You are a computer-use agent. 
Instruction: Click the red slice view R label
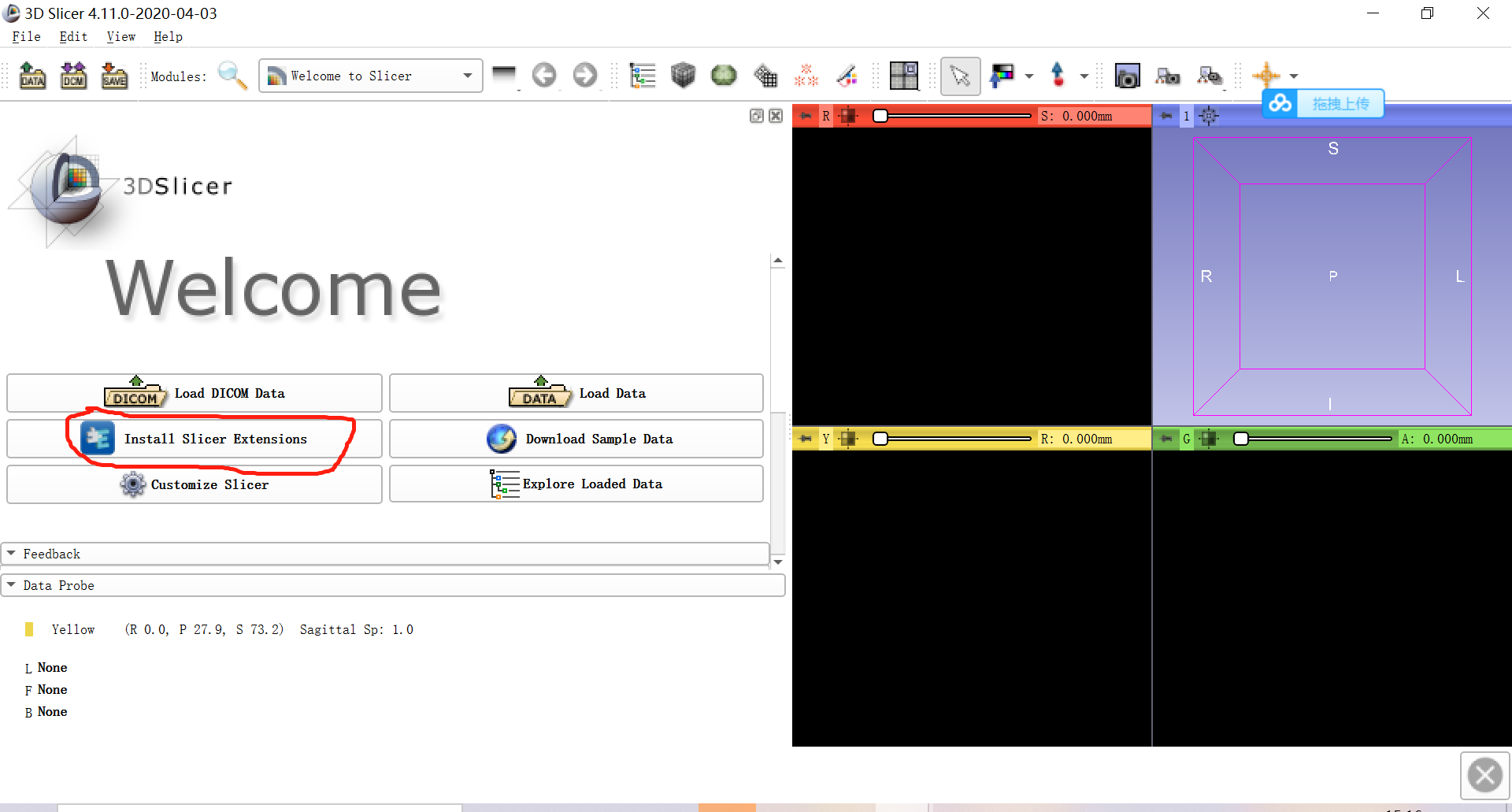point(826,116)
